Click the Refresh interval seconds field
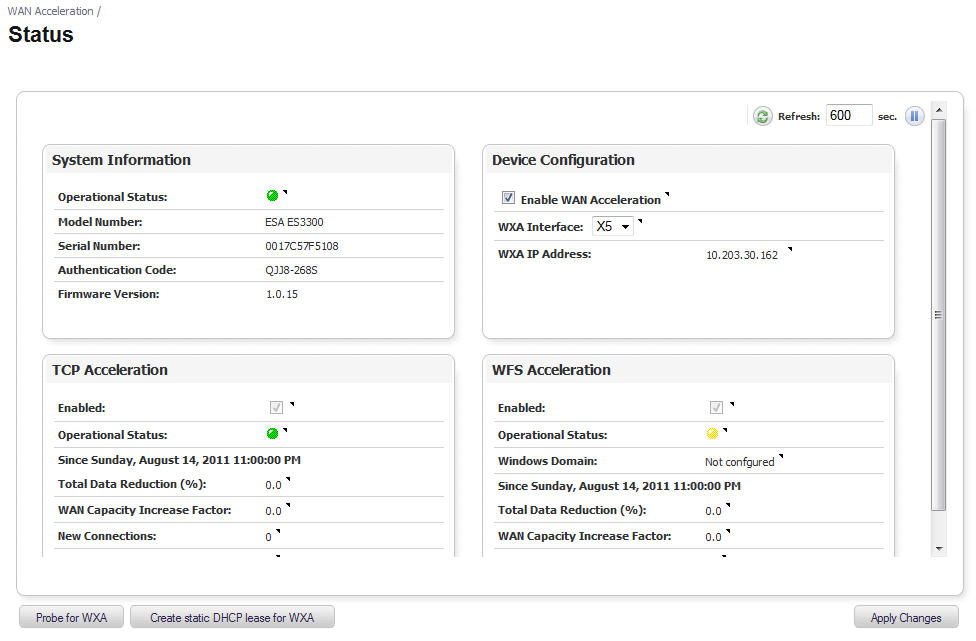976x641 pixels. coord(848,116)
